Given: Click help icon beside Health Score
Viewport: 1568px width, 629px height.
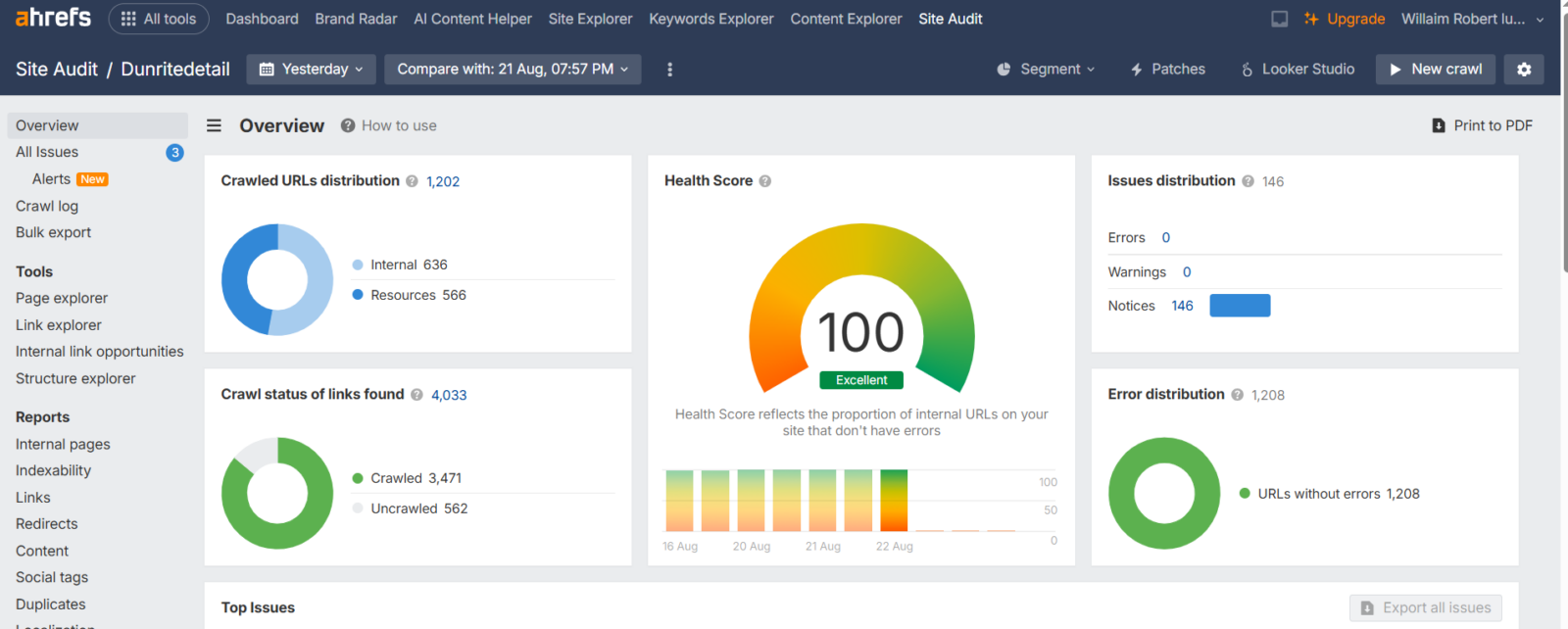Looking at the screenshot, I should click(x=765, y=181).
